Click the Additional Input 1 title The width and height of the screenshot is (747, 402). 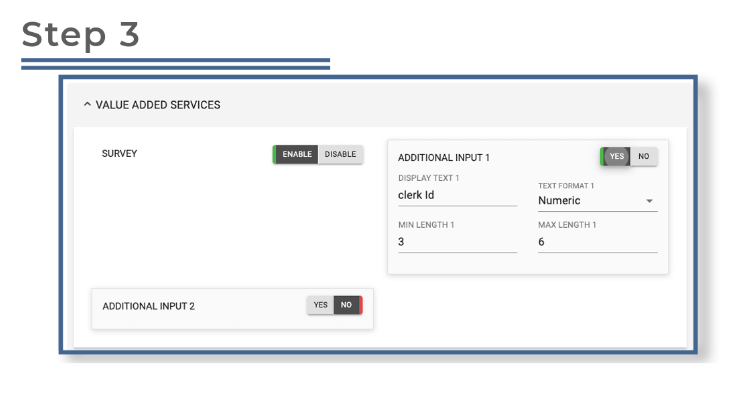443,158
